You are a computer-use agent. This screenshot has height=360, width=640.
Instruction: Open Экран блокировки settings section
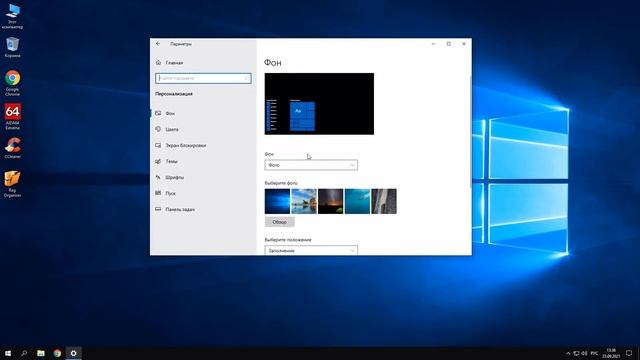[x=203, y=145]
